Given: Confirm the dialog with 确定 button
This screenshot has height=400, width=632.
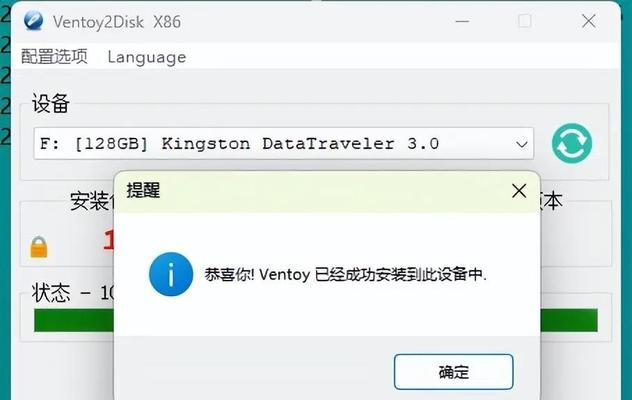Looking at the screenshot, I should click(x=453, y=372).
